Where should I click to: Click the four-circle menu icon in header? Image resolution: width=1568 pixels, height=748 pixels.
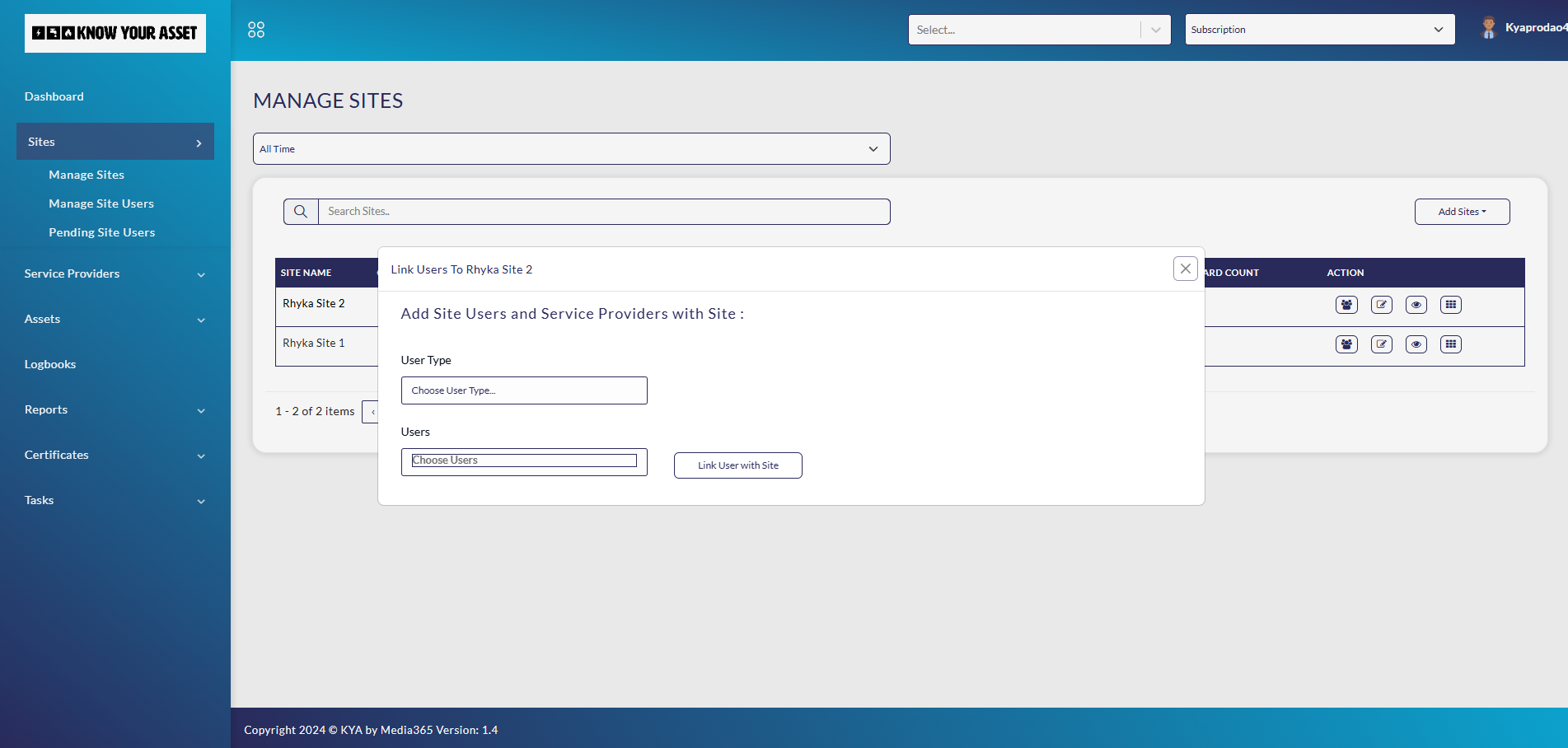pos(256,30)
